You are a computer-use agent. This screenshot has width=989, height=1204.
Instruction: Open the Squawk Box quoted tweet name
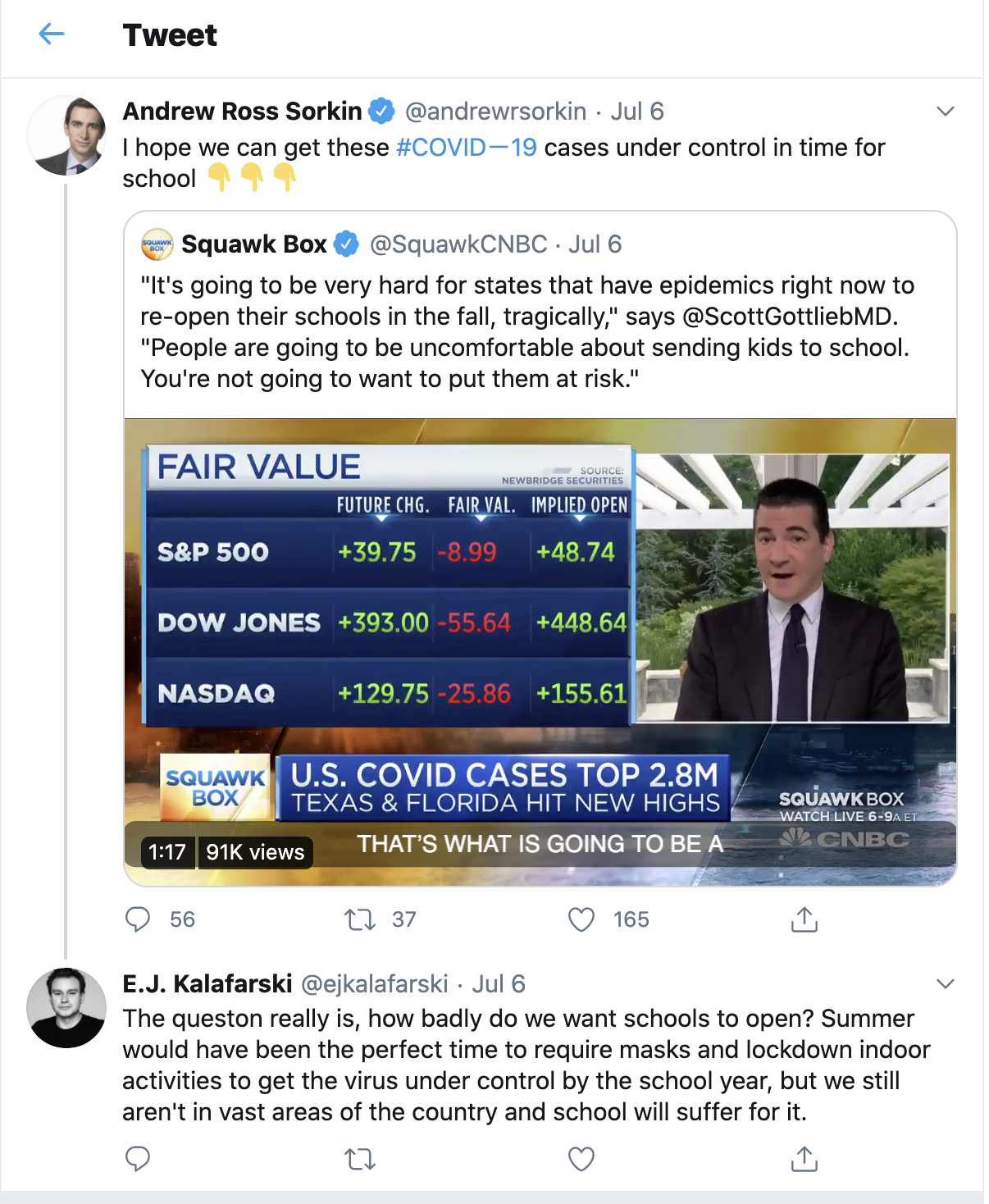point(253,244)
